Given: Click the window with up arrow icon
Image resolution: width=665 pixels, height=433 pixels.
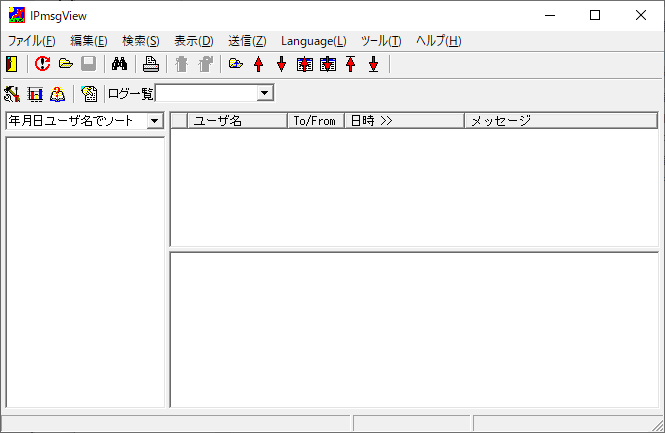Looking at the screenshot, I should click(x=305, y=64).
